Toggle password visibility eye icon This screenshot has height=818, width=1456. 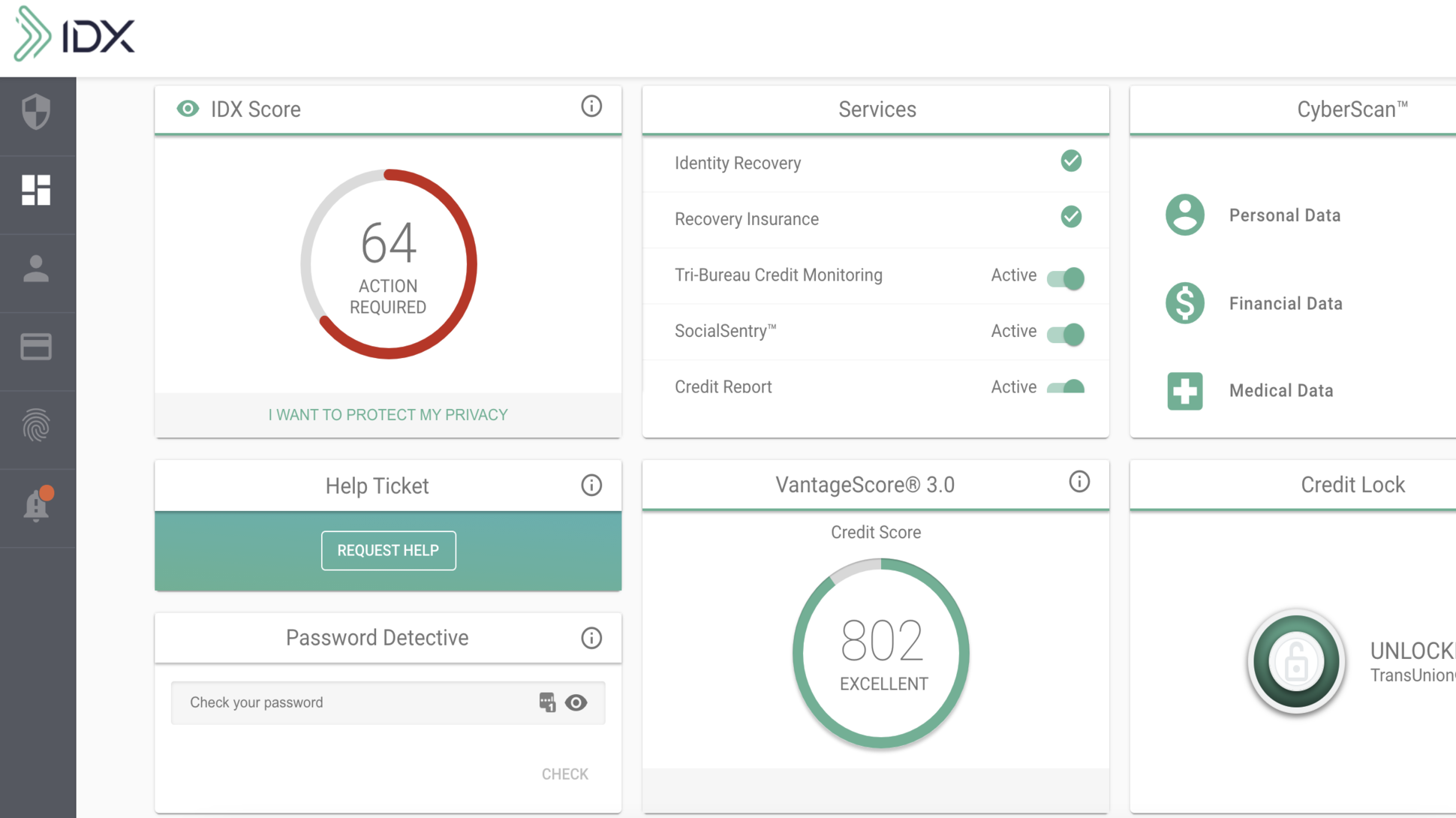(576, 703)
